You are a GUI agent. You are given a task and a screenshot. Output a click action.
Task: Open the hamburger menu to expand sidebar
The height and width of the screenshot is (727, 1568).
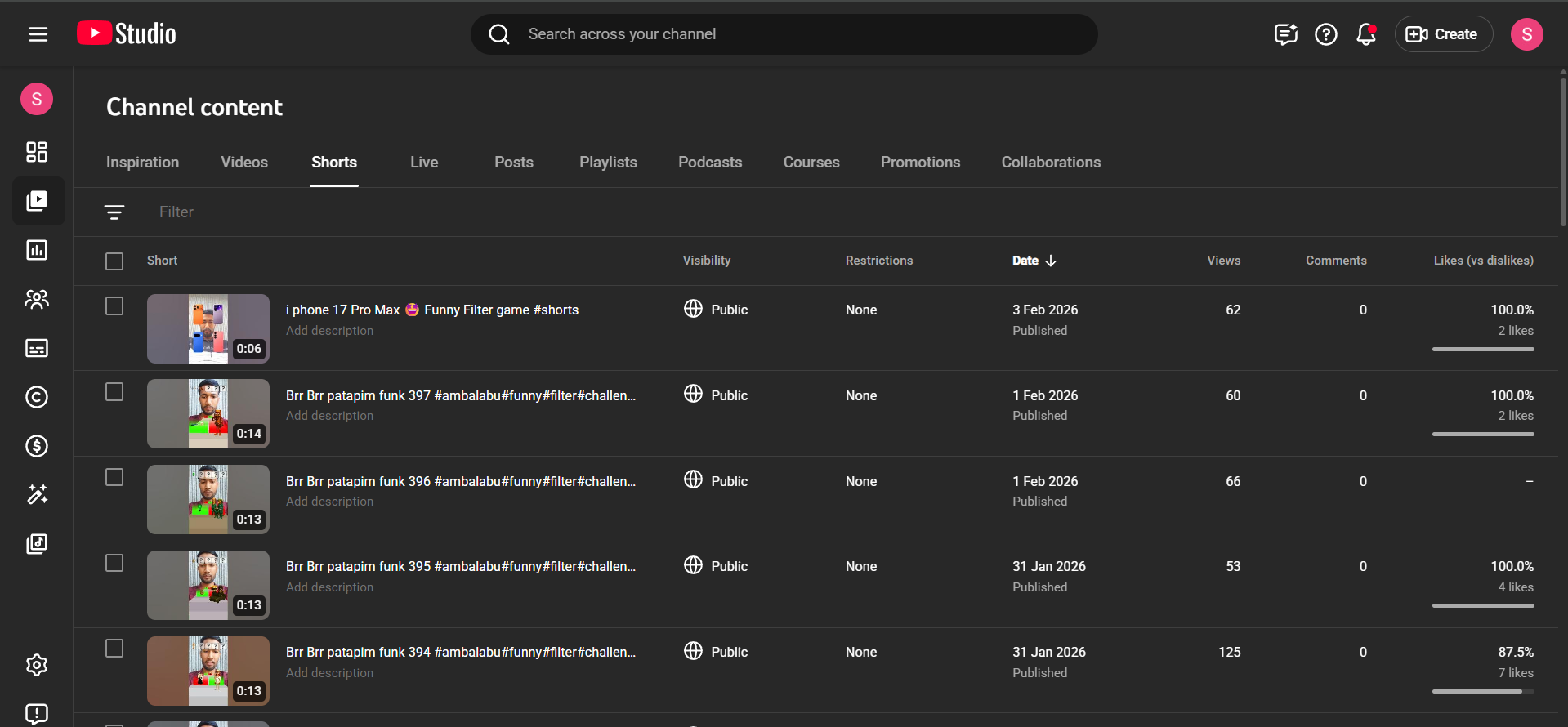pos(38,34)
